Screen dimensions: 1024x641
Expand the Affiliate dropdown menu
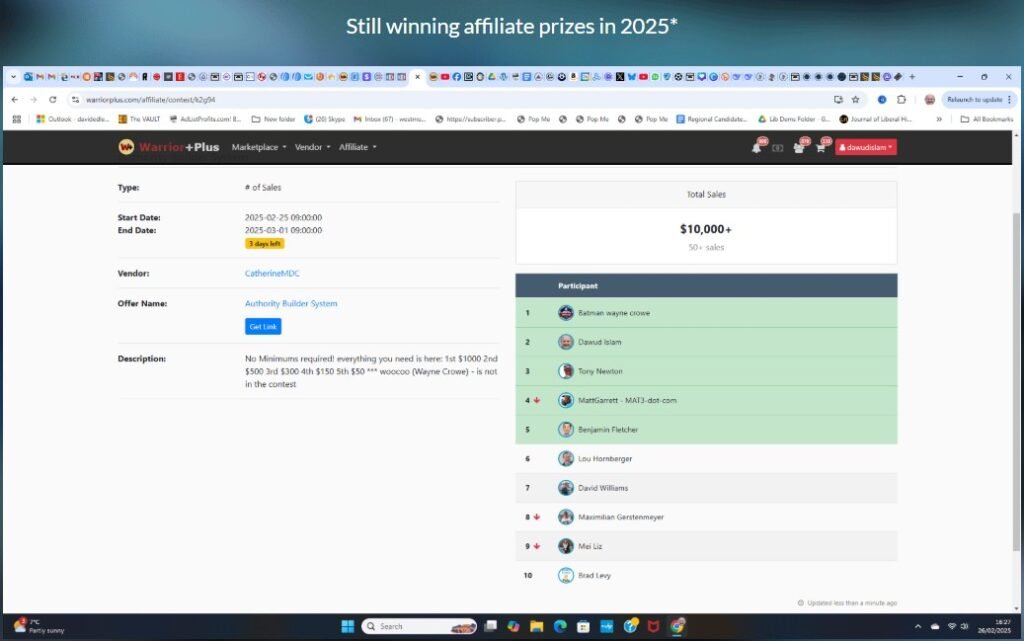(x=357, y=147)
